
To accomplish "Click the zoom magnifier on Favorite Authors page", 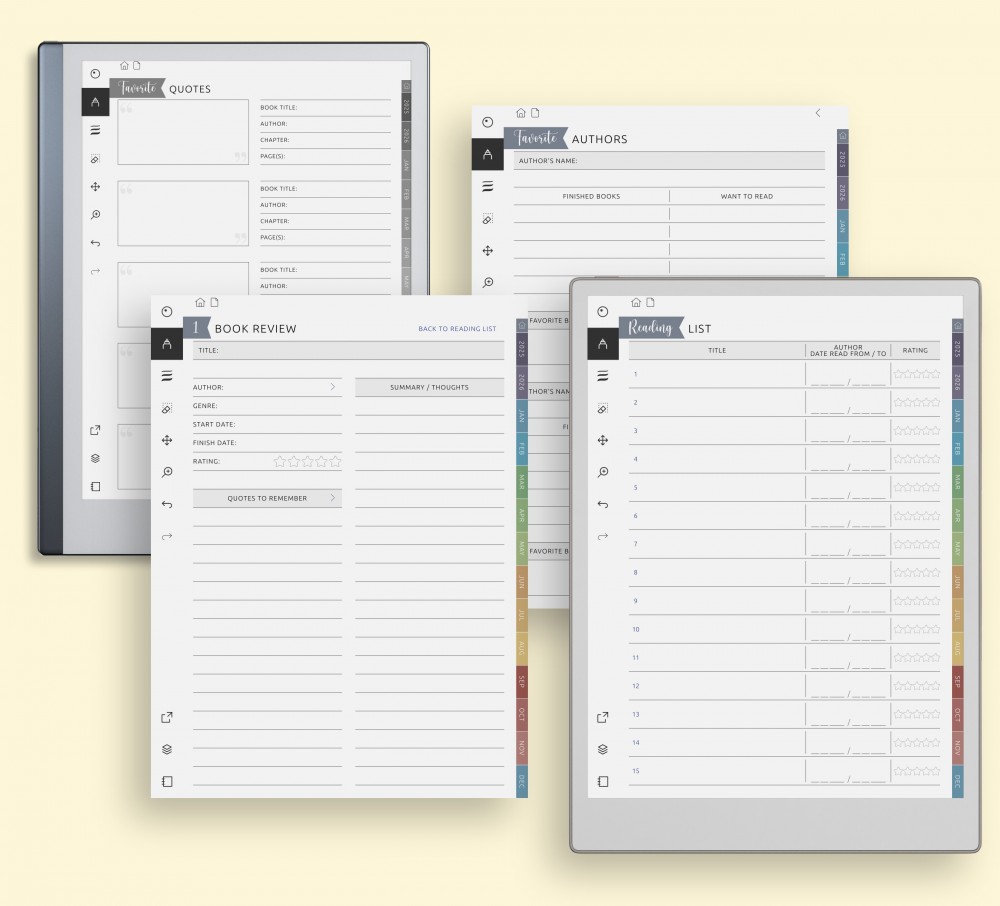I will pos(487,283).
